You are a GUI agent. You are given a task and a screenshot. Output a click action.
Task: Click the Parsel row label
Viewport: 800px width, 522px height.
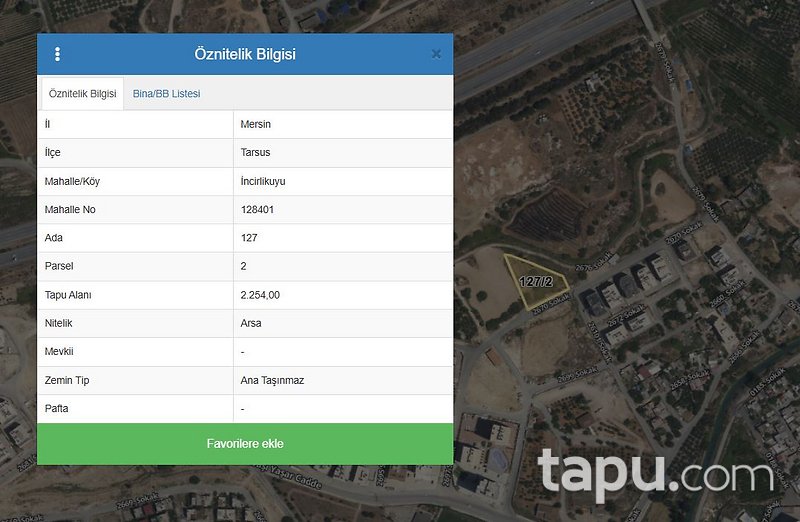point(59,266)
